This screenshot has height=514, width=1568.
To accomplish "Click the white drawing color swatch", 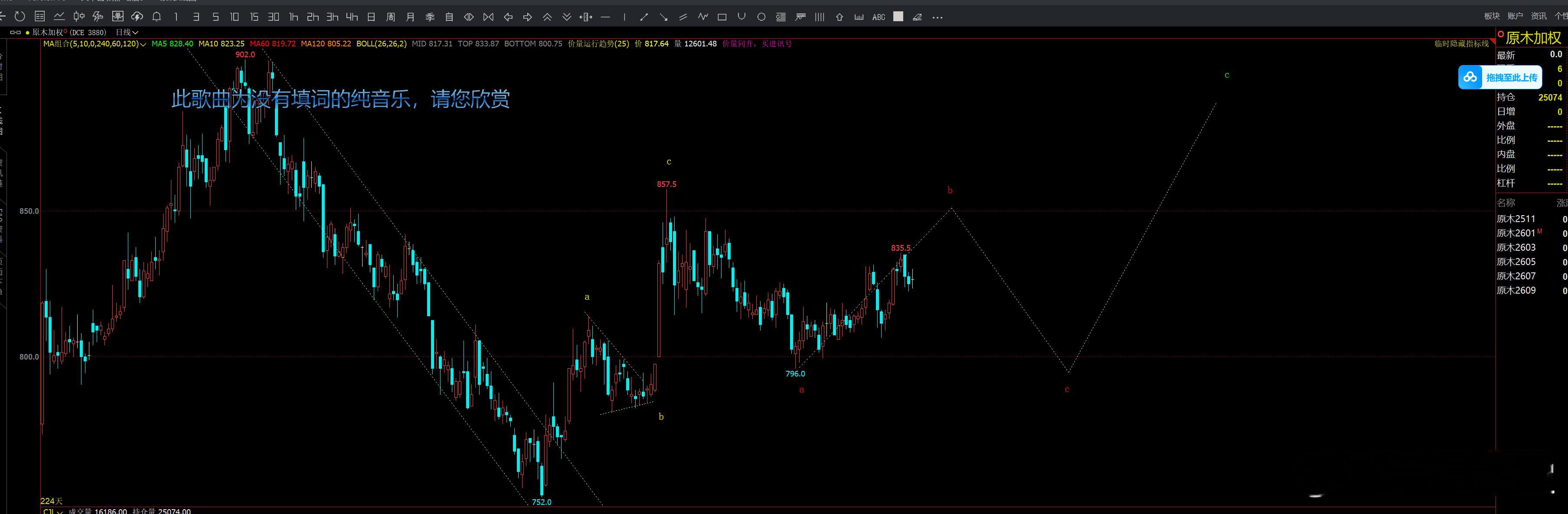I will point(898,17).
